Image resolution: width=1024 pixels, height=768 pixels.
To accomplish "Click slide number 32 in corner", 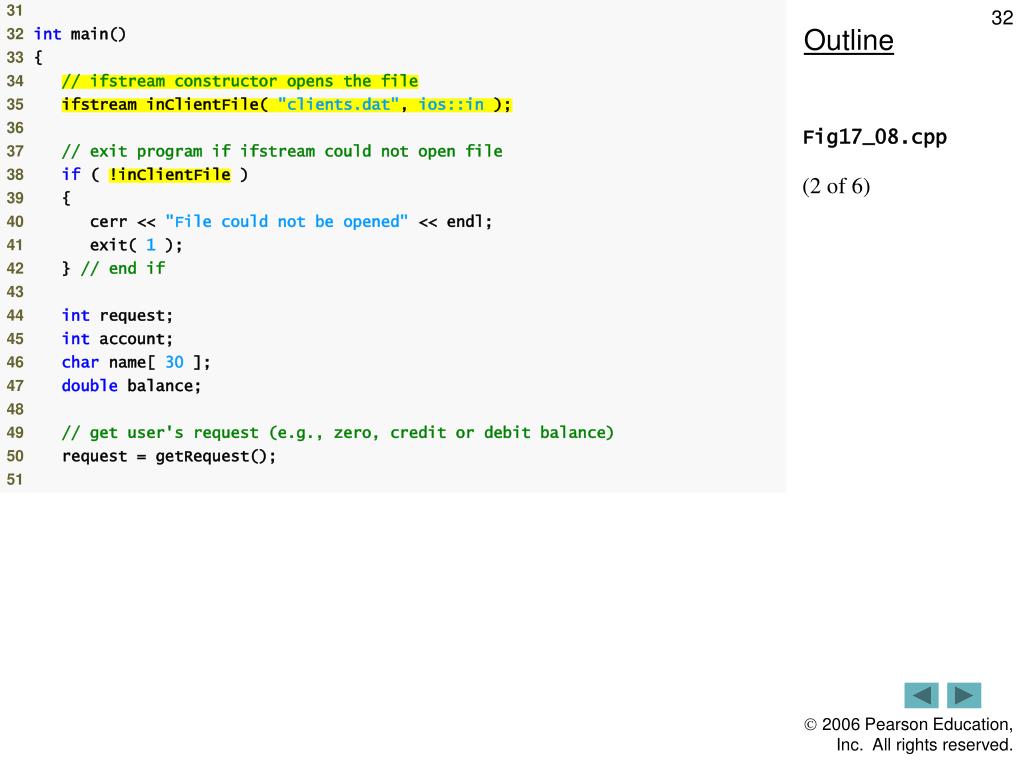I will tap(1002, 18).
